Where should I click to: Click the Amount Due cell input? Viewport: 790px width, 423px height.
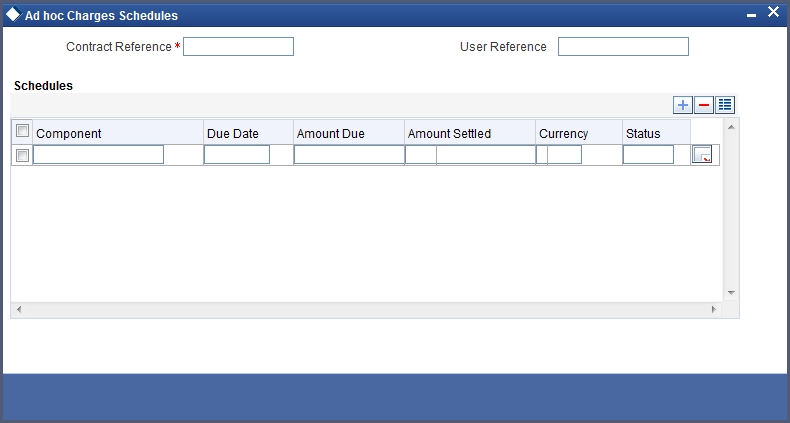pos(349,155)
